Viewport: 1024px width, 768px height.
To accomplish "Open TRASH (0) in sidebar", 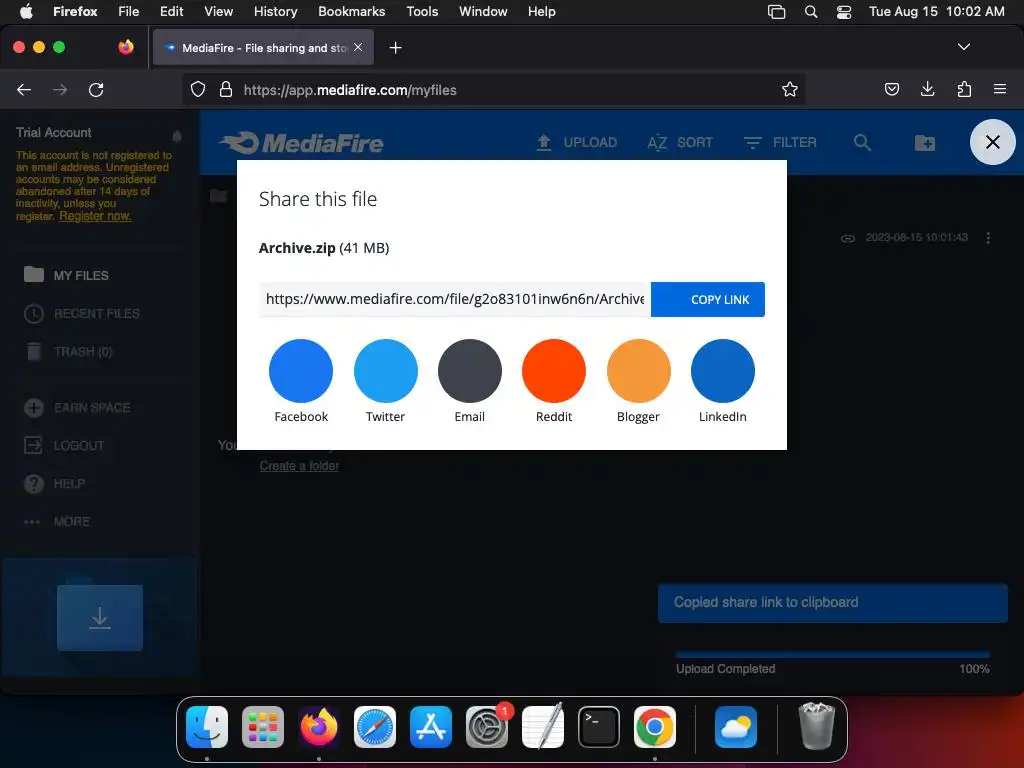I will click(69, 351).
